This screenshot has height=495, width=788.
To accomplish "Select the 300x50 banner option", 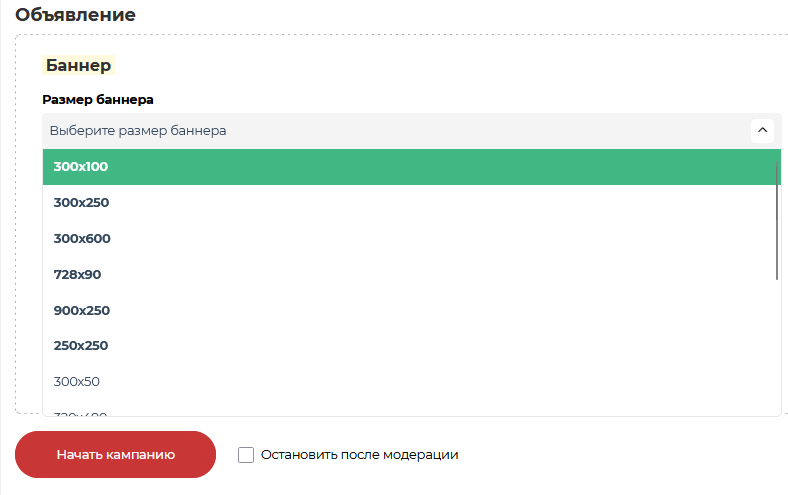I will [x=77, y=382].
